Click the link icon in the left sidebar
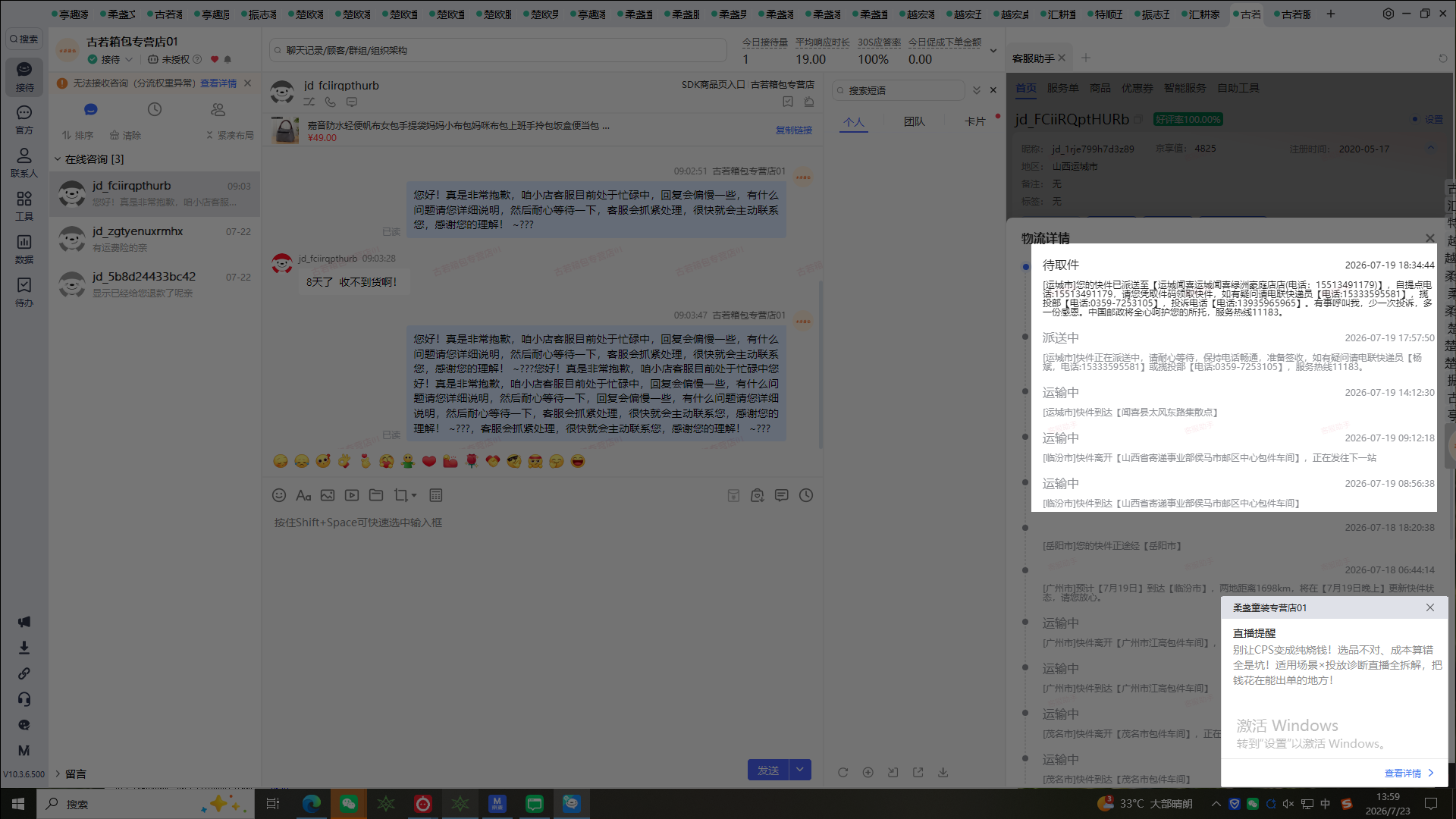This screenshot has width=1456, height=819. pos(24,673)
